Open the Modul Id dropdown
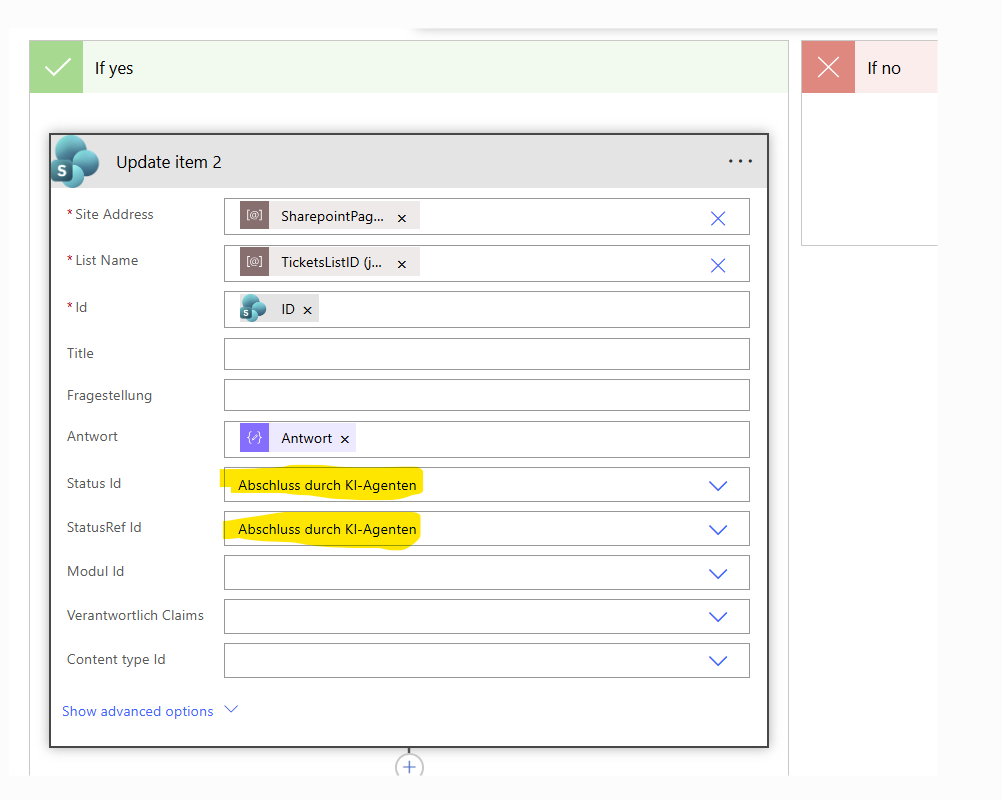The height and width of the screenshot is (800, 1002). [x=717, y=574]
